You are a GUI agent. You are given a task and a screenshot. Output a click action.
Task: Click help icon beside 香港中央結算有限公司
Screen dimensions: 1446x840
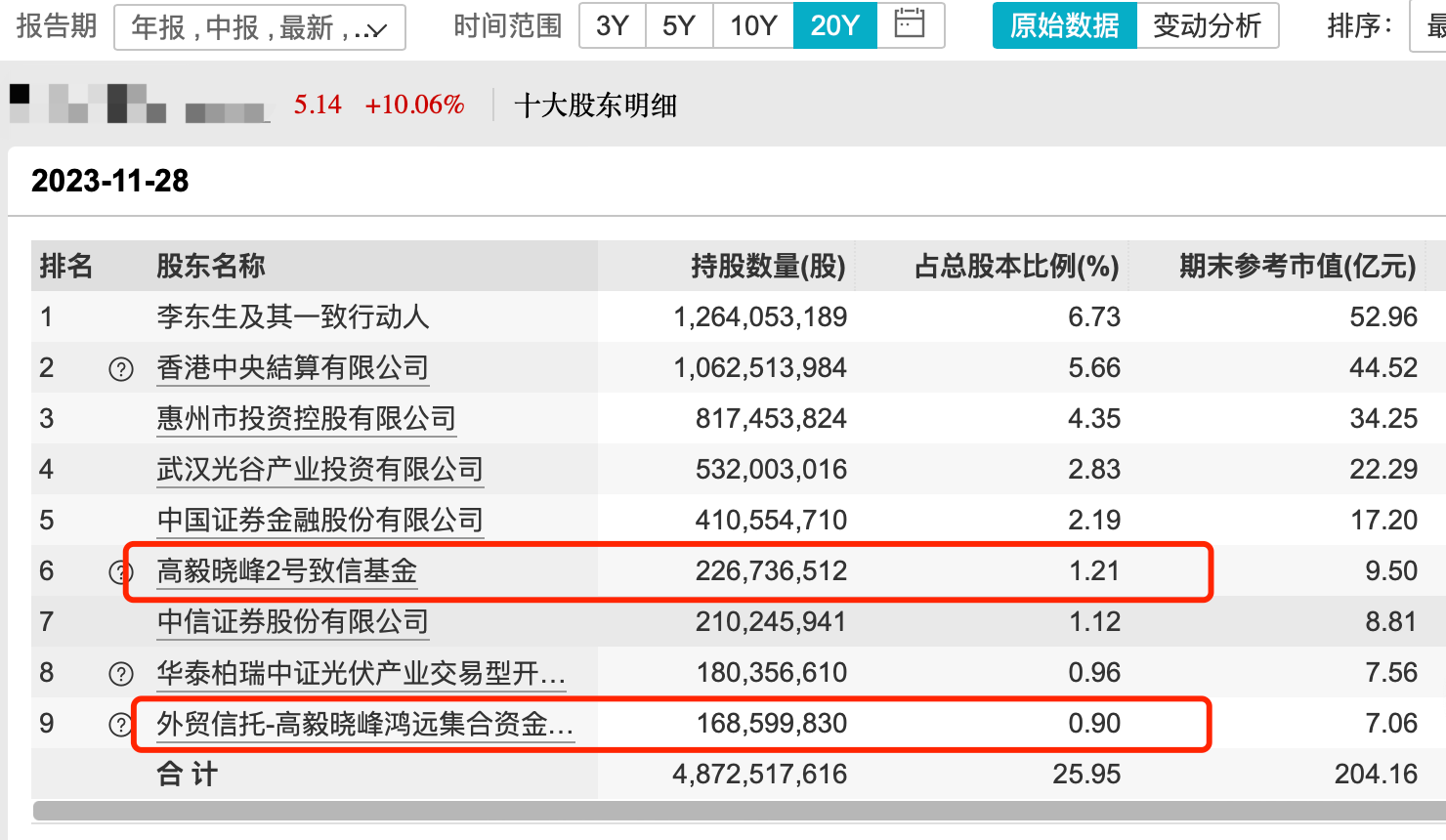pos(121,369)
